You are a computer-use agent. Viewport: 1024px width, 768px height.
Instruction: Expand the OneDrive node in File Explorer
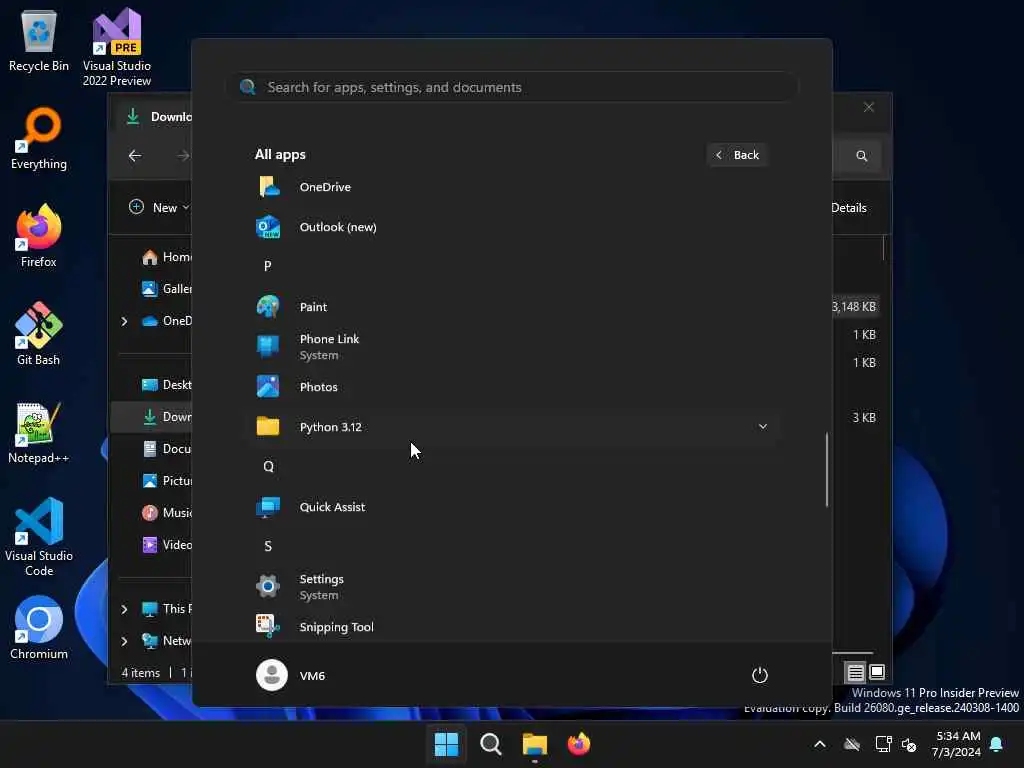[124, 321]
